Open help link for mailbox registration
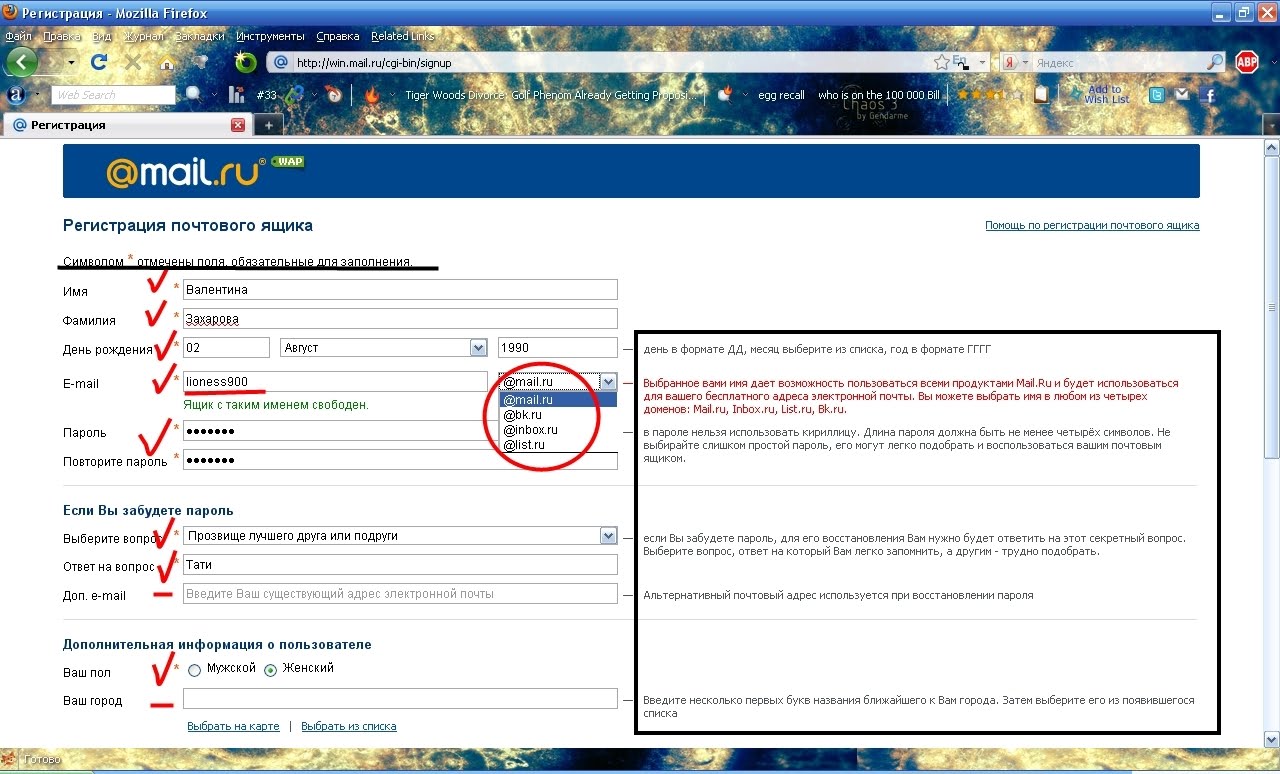 pyautogui.click(x=1092, y=225)
